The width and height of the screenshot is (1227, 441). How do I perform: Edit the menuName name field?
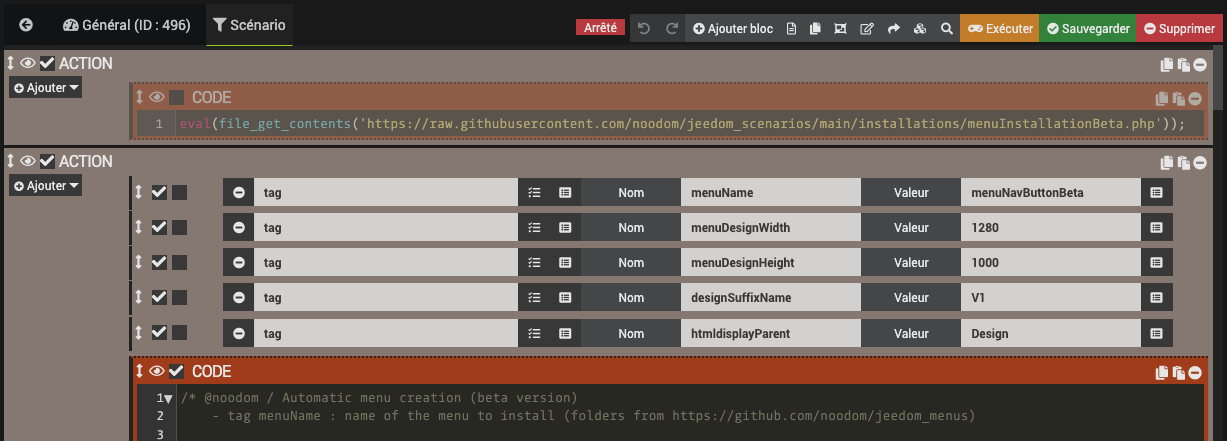point(770,193)
